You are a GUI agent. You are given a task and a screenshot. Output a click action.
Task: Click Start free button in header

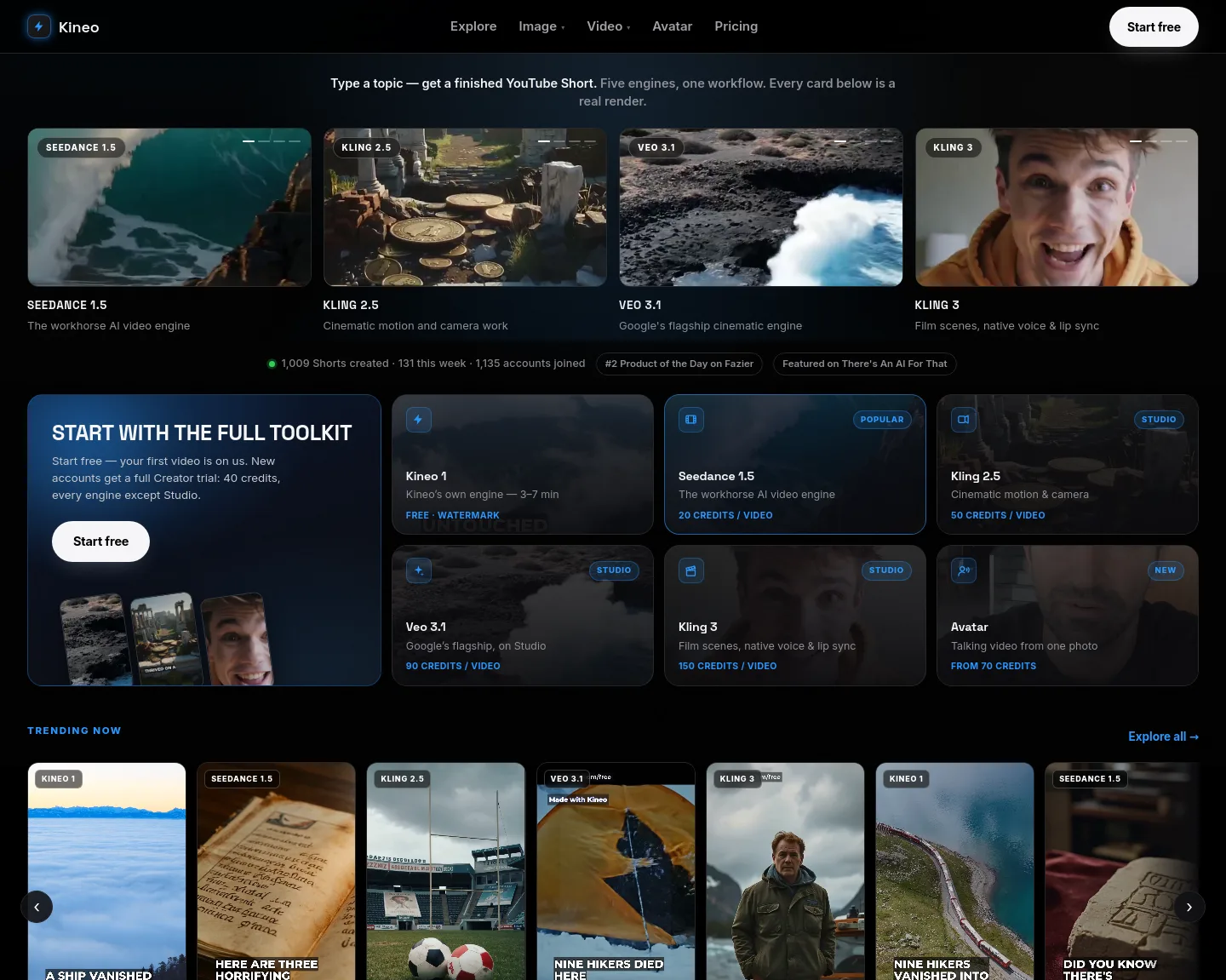click(x=1154, y=27)
